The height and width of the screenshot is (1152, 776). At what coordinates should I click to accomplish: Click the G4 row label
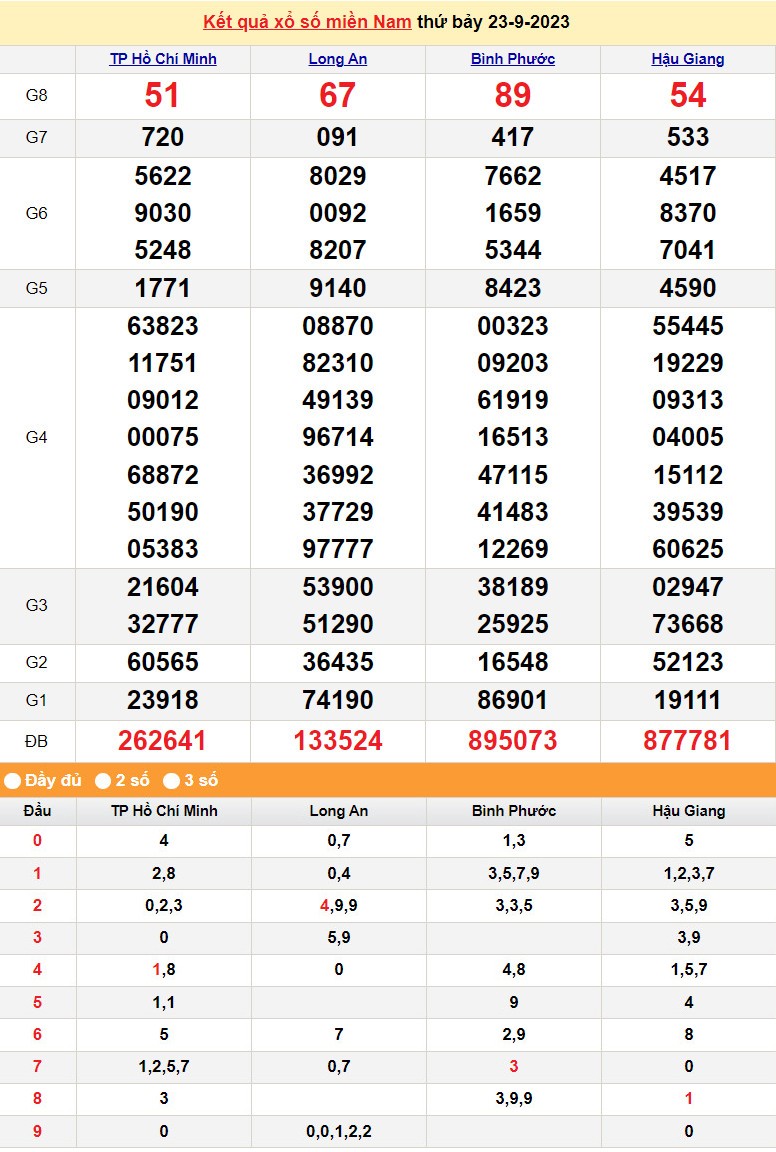pyautogui.click(x=37, y=437)
